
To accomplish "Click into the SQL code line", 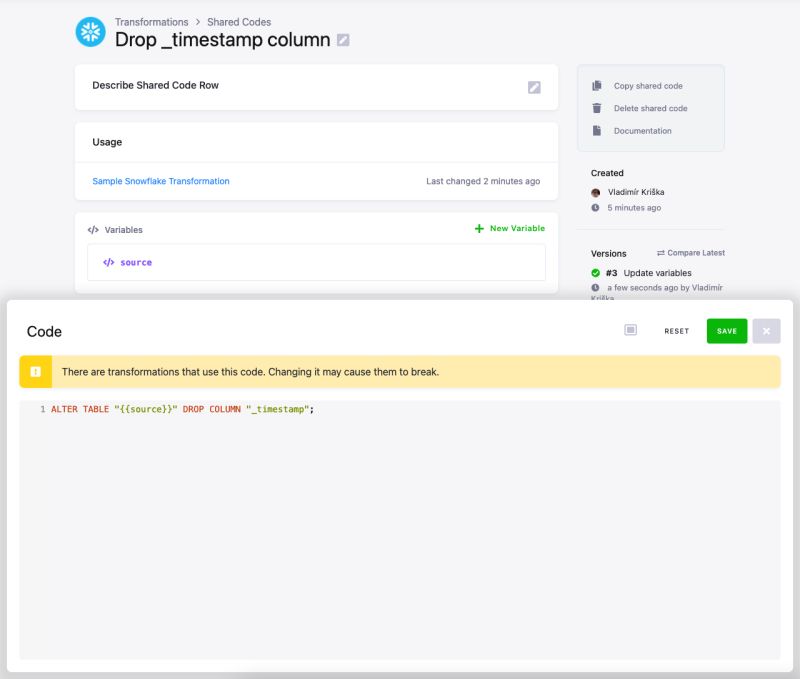I will coord(182,409).
